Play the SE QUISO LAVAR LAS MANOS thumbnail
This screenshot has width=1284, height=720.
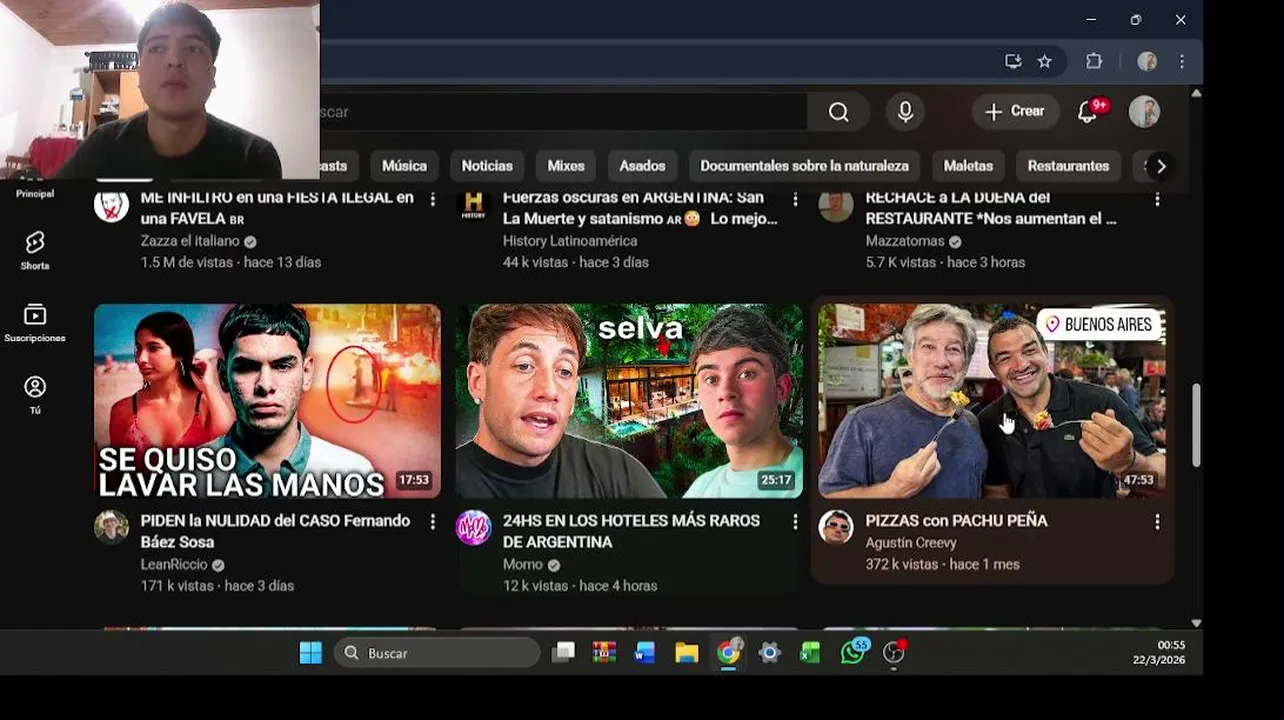click(267, 401)
